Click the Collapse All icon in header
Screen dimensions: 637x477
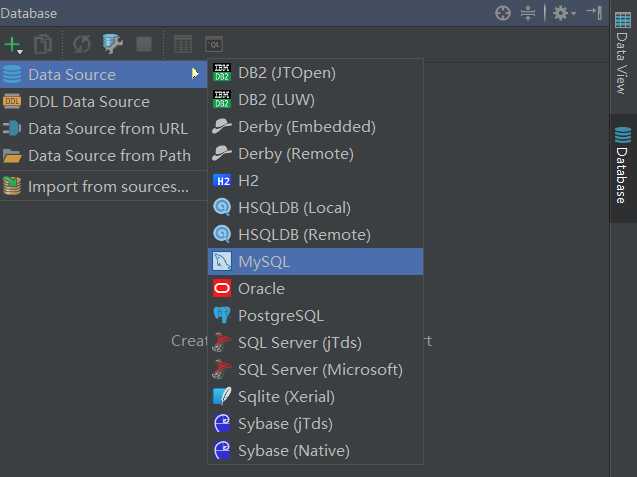pos(528,13)
